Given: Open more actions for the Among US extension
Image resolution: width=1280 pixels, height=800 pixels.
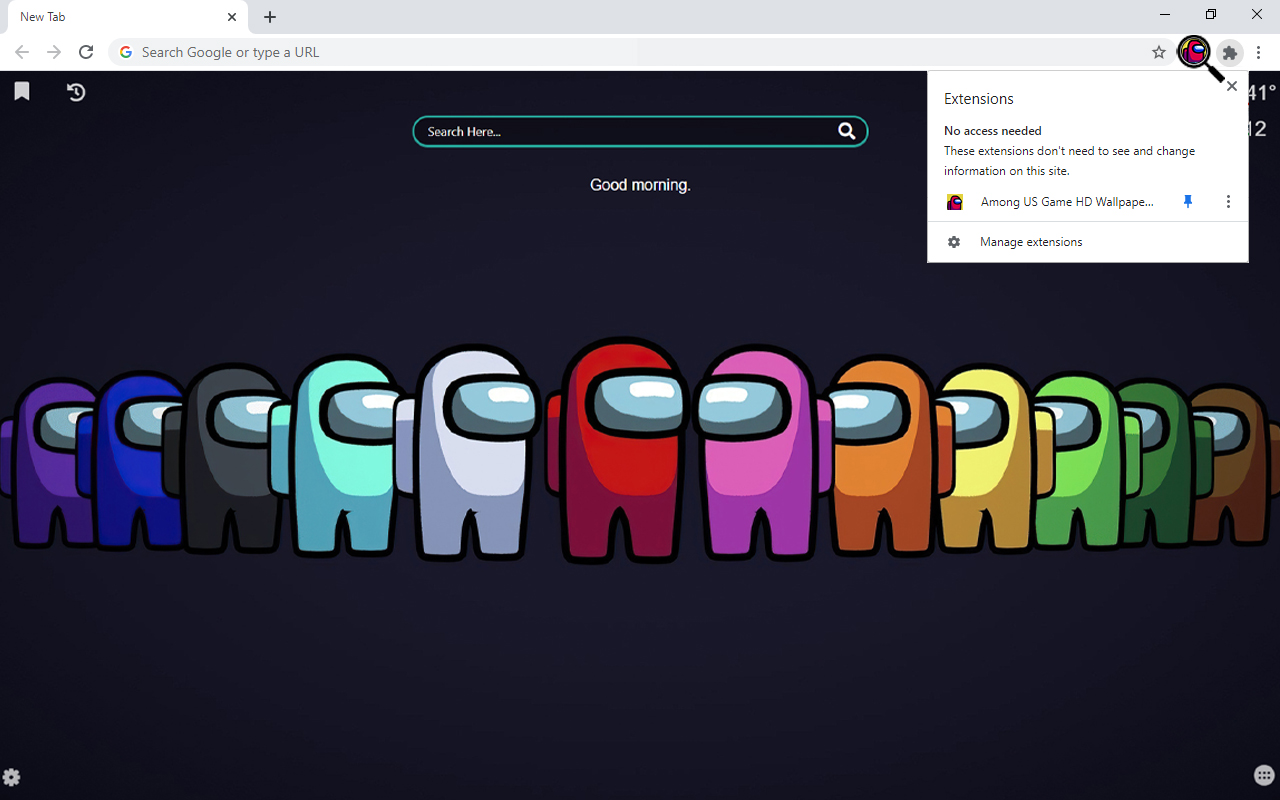Looking at the screenshot, I should pos(1228,202).
